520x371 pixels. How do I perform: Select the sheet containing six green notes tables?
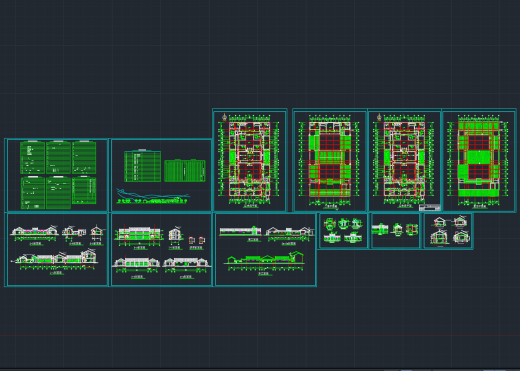click(x=57, y=175)
